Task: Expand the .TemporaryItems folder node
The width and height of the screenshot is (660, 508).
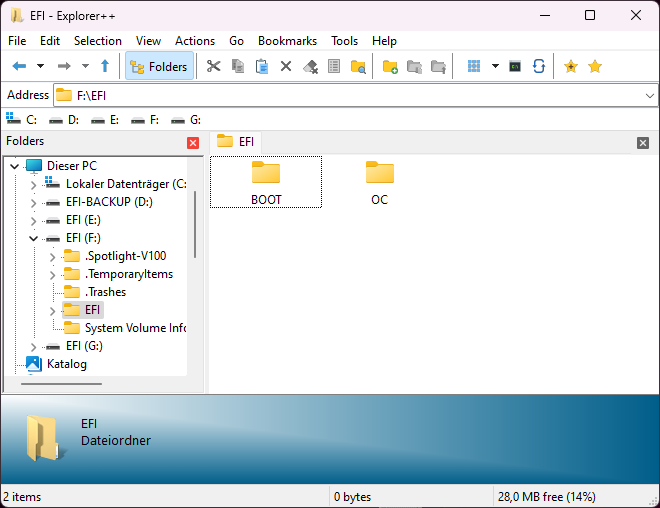Action: coord(52,274)
